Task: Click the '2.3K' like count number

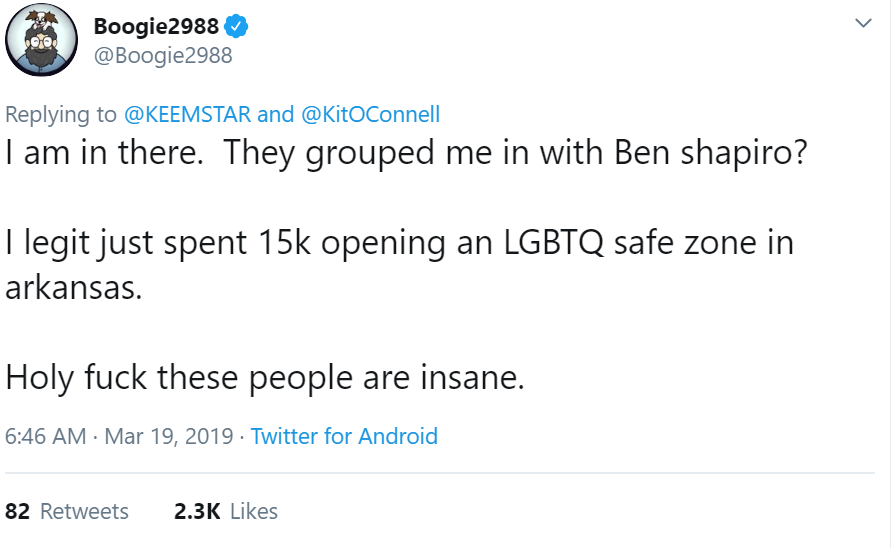Action: pos(197,512)
